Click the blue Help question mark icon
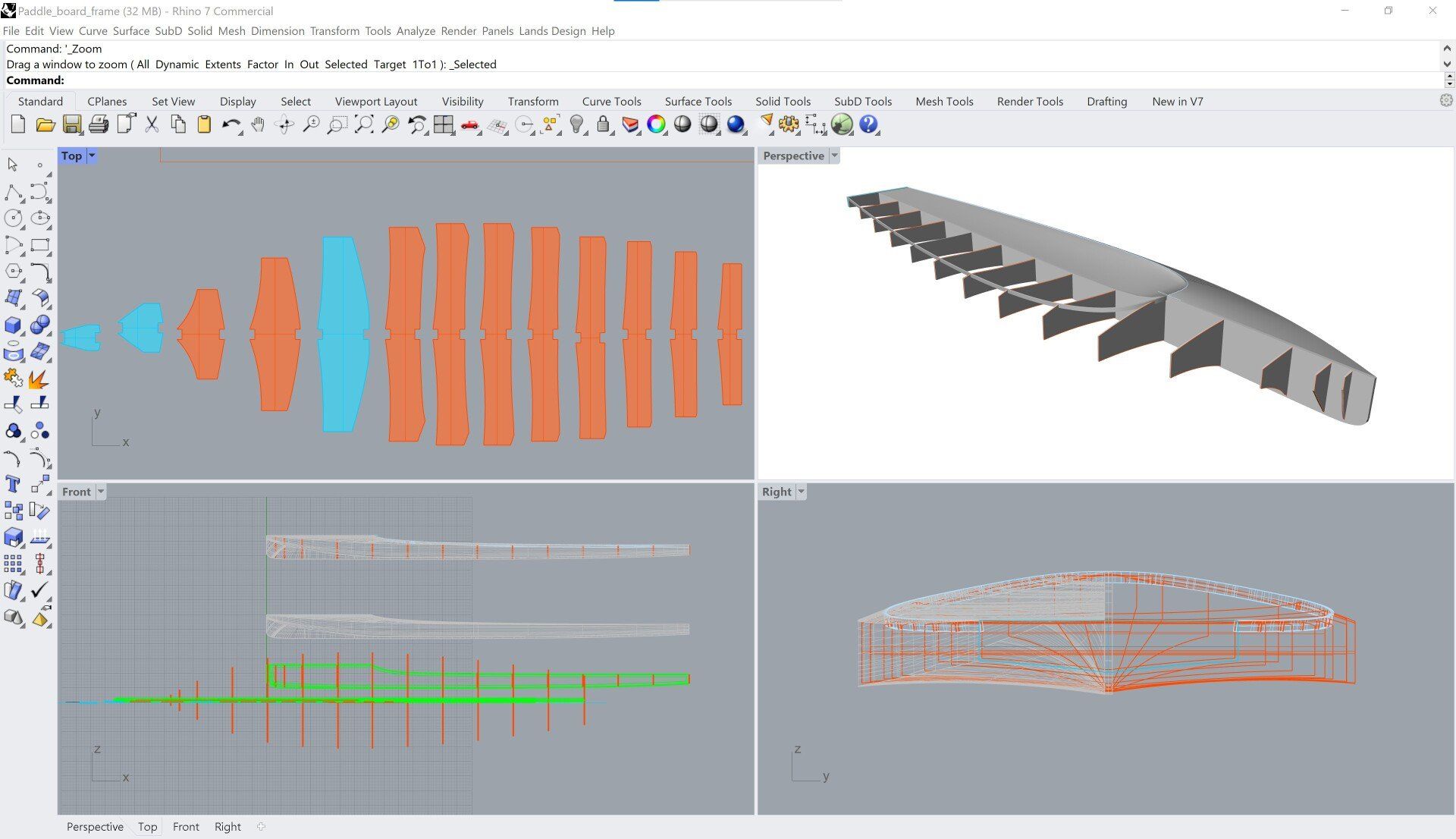 point(868,124)
